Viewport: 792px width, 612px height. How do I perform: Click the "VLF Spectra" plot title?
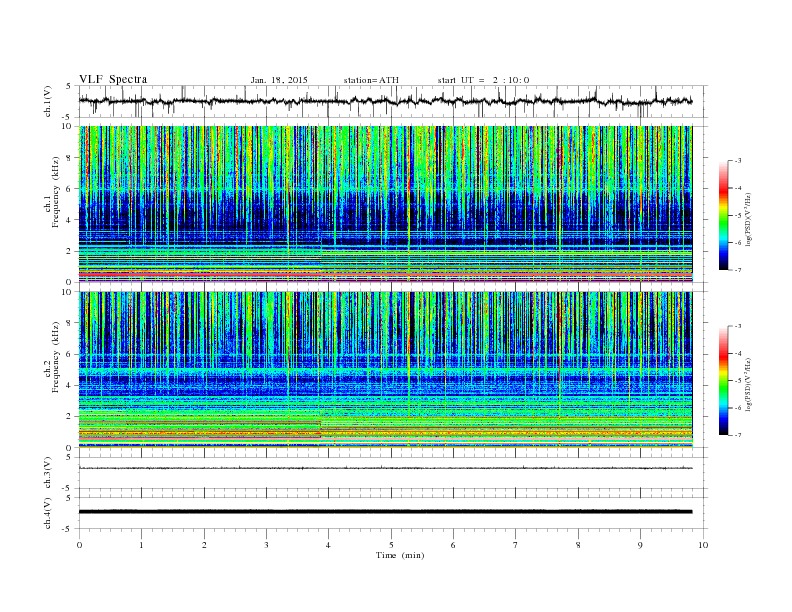(x=113, y=79)
